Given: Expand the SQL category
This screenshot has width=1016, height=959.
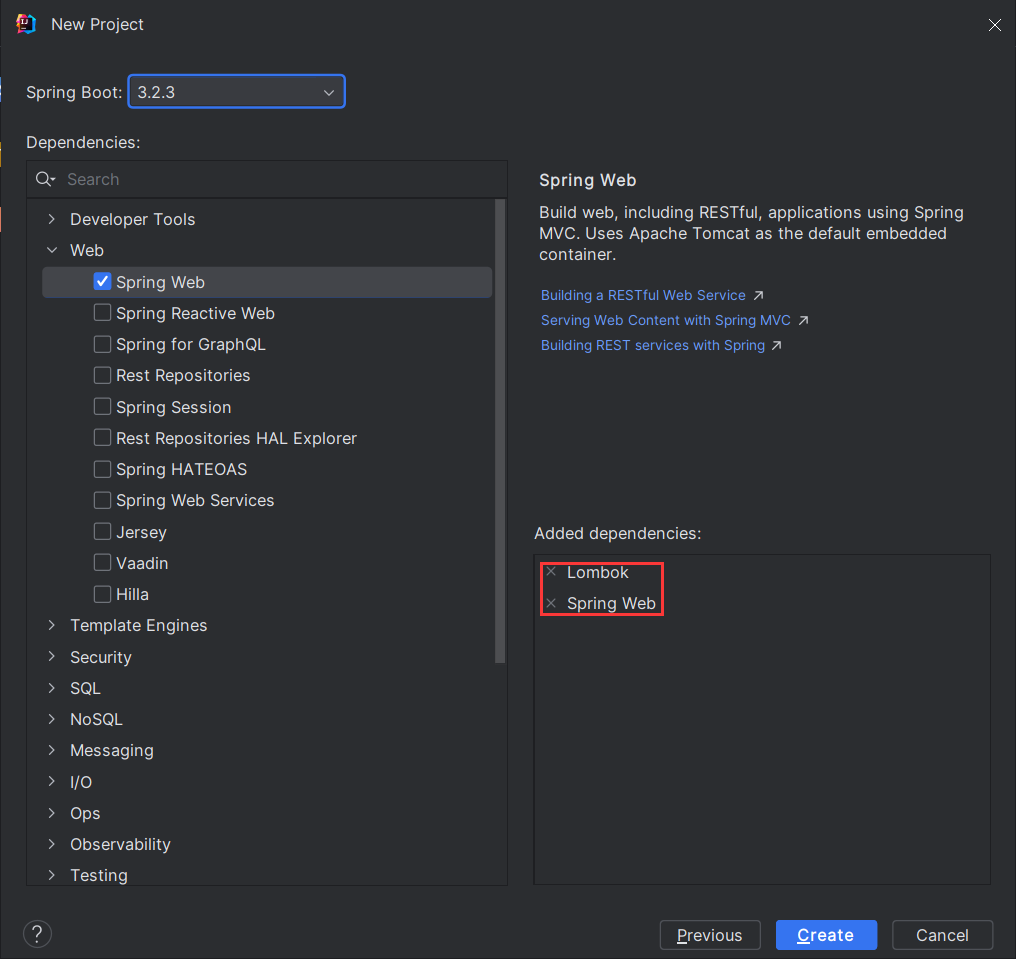Looking at the screenshot, I should pos(52,688).
